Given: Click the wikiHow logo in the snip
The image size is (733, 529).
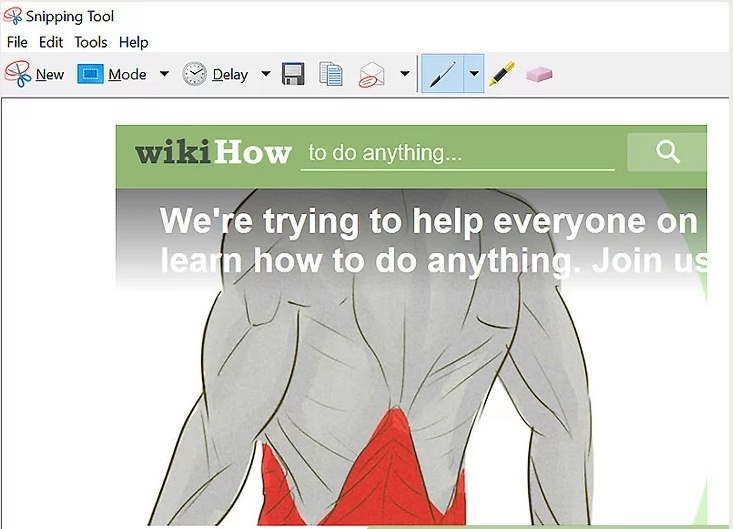Looking at the screenshot, I should 213,152.
